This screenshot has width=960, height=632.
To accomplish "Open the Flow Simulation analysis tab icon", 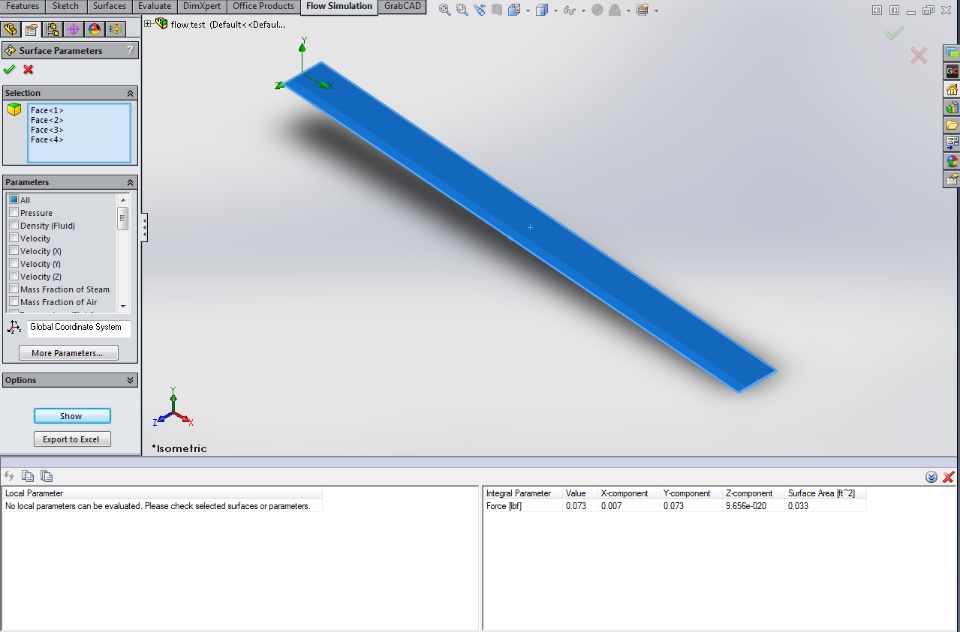I will point(114,29).
